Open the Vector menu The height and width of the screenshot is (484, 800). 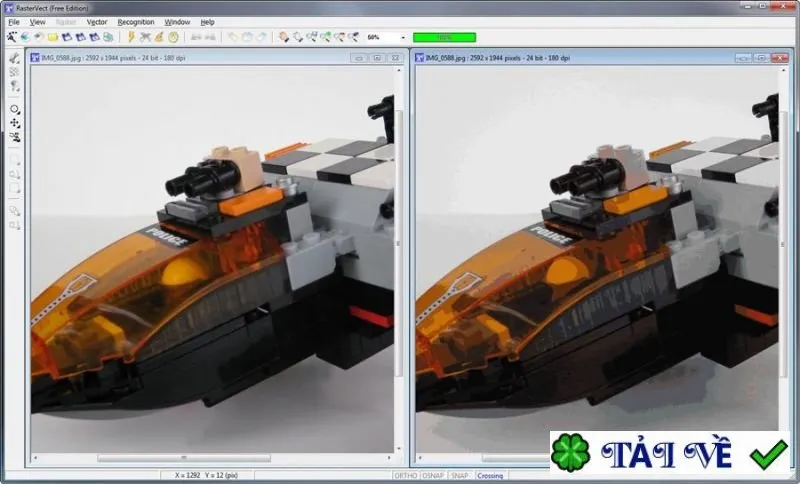click(x=97, y=22)
